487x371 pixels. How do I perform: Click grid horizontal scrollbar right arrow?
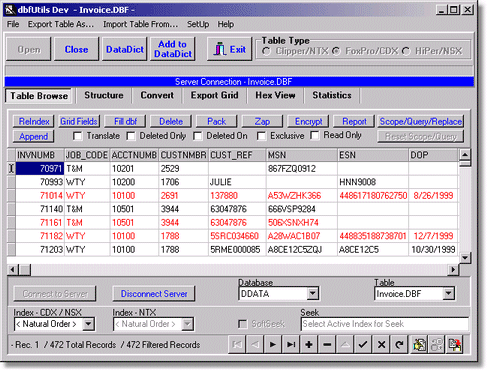click(453, 269)
